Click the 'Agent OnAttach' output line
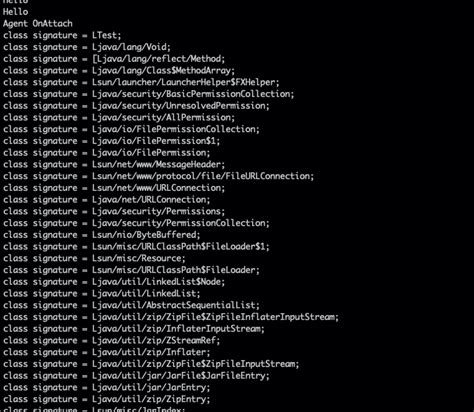 coord(38,24)
